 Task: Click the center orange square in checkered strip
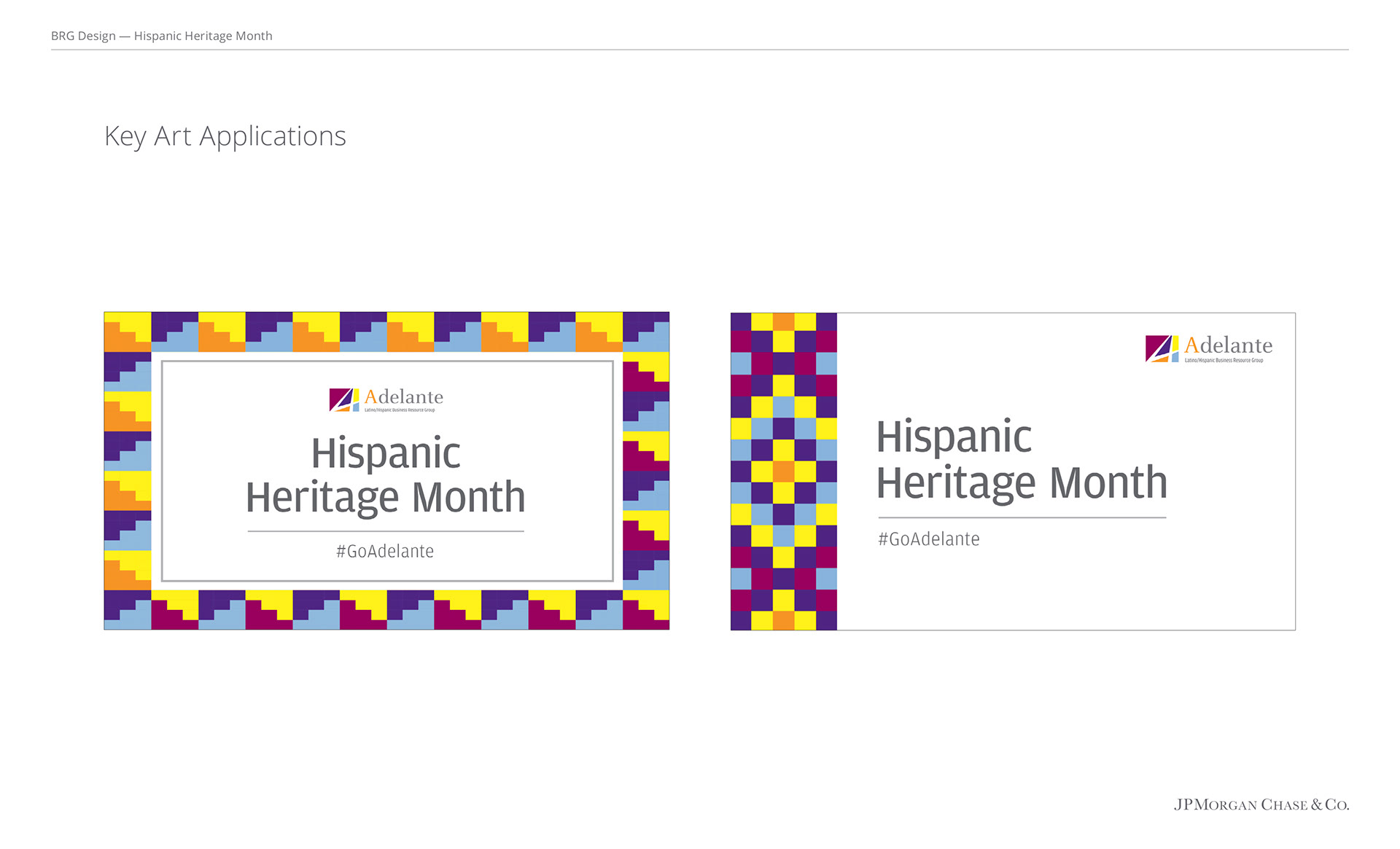pos(783,472)
